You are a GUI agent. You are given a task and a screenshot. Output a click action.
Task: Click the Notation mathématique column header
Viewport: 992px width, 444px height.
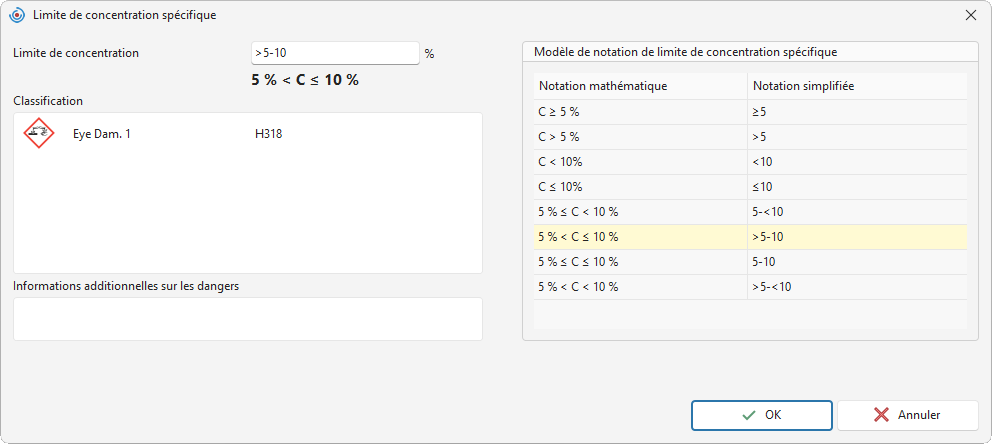640,86
